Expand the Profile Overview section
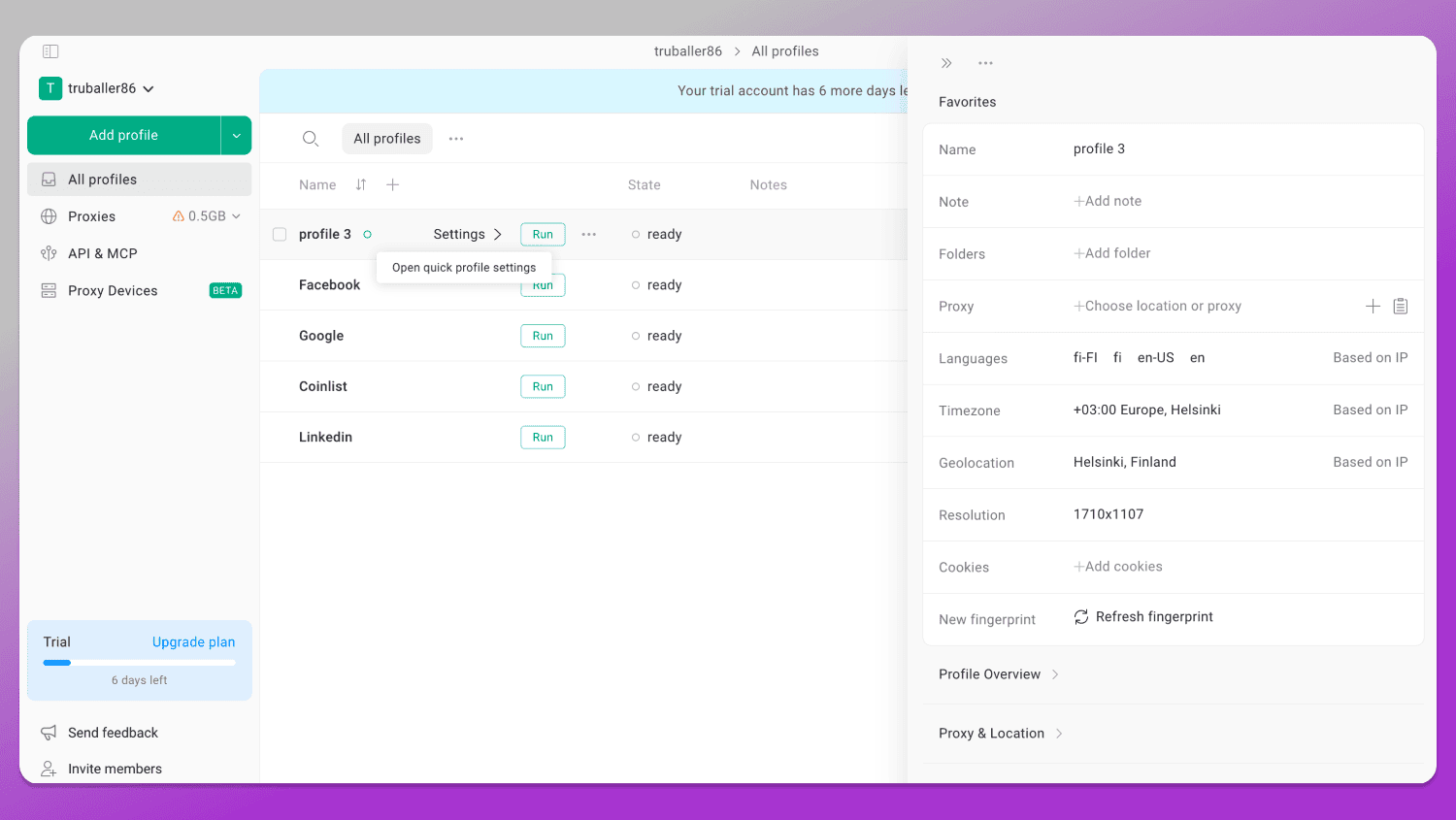Viewport: 1456px width, 820px height. tap(999, 674)
